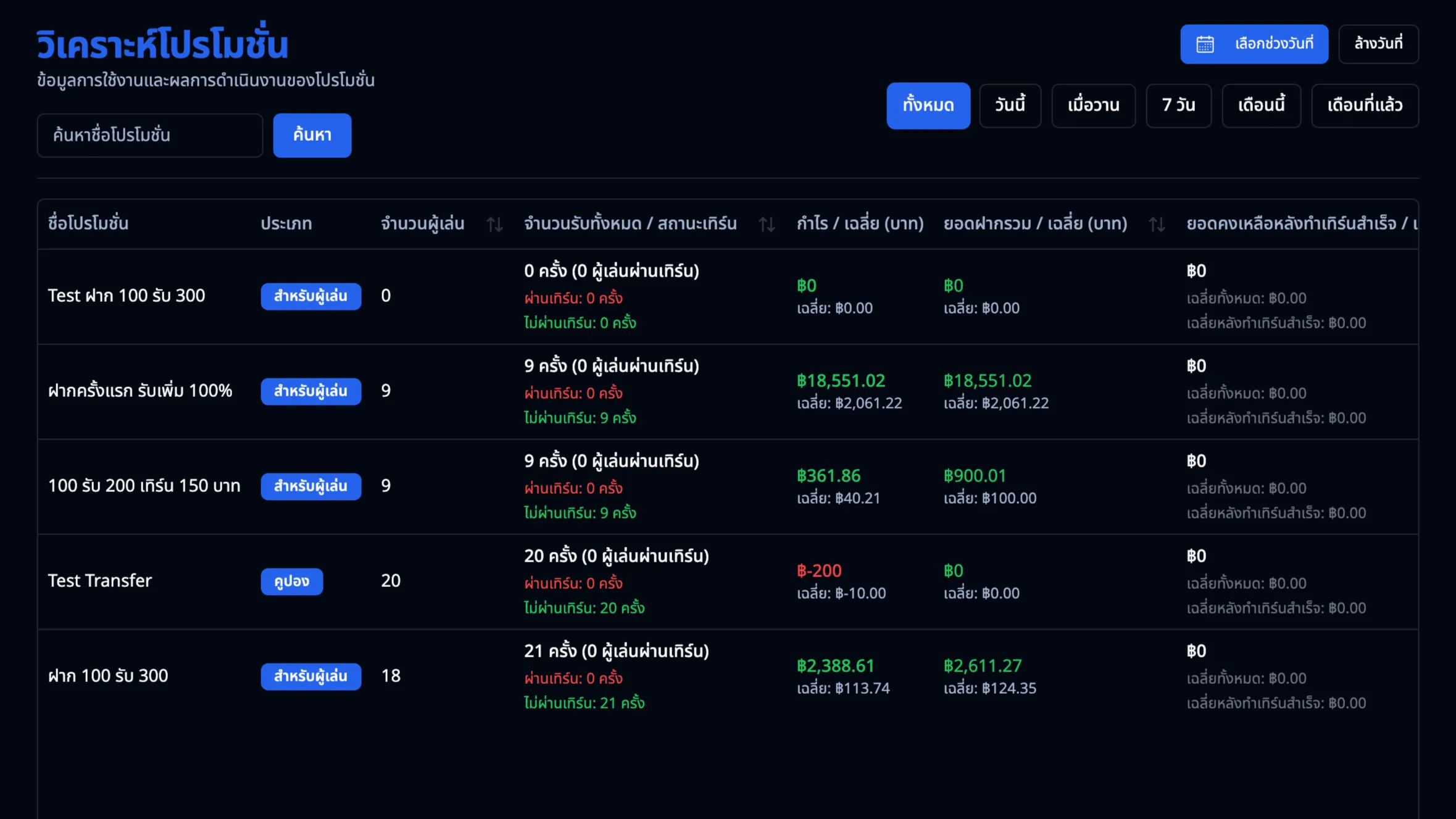Choose the เดือนที่แล้ว filter
This screenshot has width=1456, height=819.
point(1365,106)
